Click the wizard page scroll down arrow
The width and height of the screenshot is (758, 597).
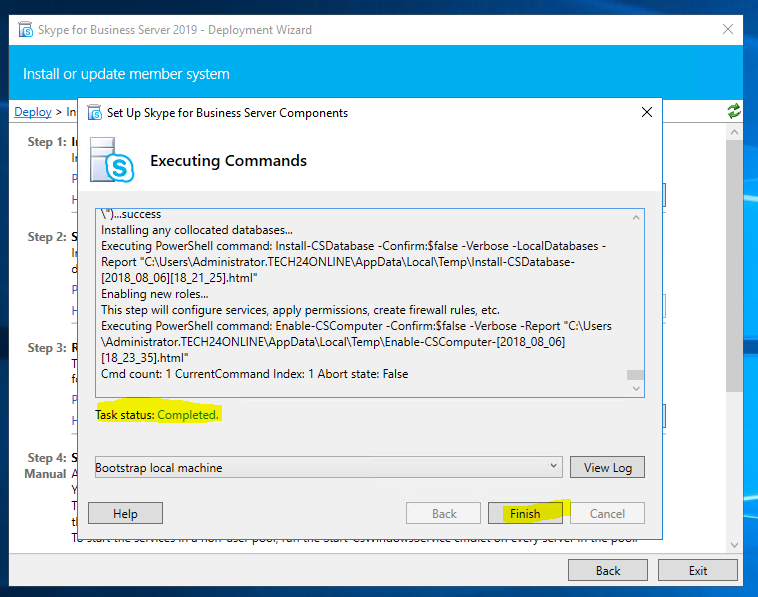click(x=734, y=545)
